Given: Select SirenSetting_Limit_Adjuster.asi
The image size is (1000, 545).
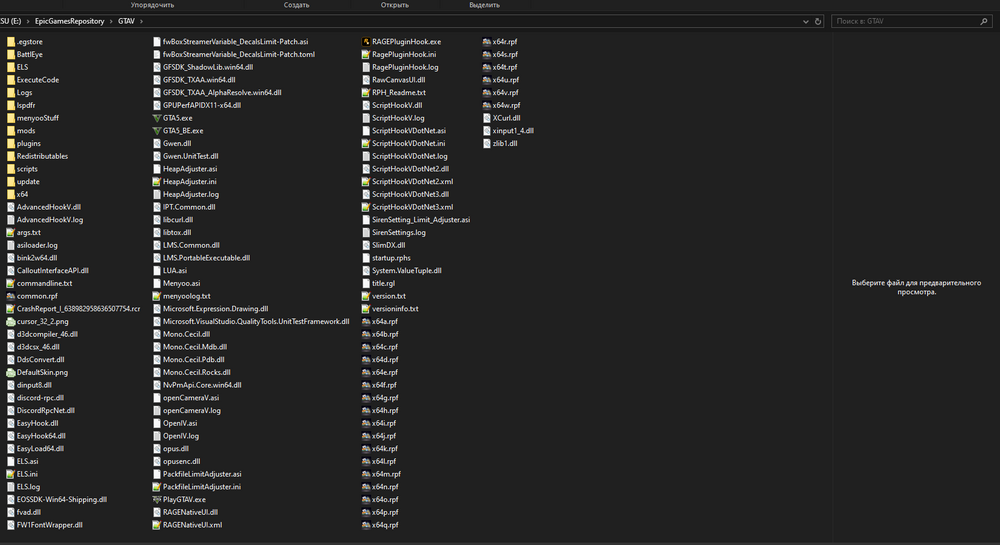Looking at the screenshot, I should [x=421, y=220].
